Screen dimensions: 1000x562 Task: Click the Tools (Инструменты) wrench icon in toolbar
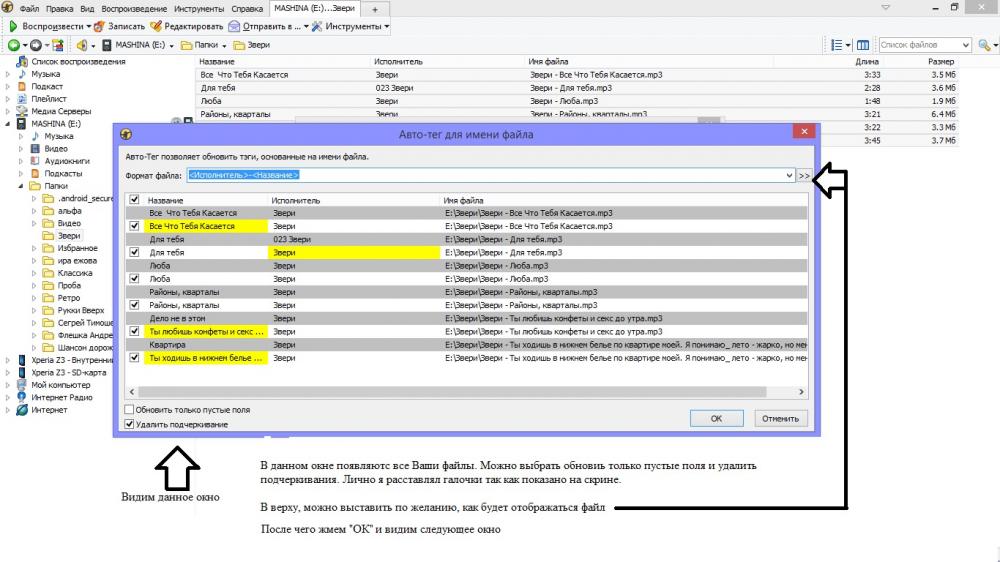pos(317,26)
